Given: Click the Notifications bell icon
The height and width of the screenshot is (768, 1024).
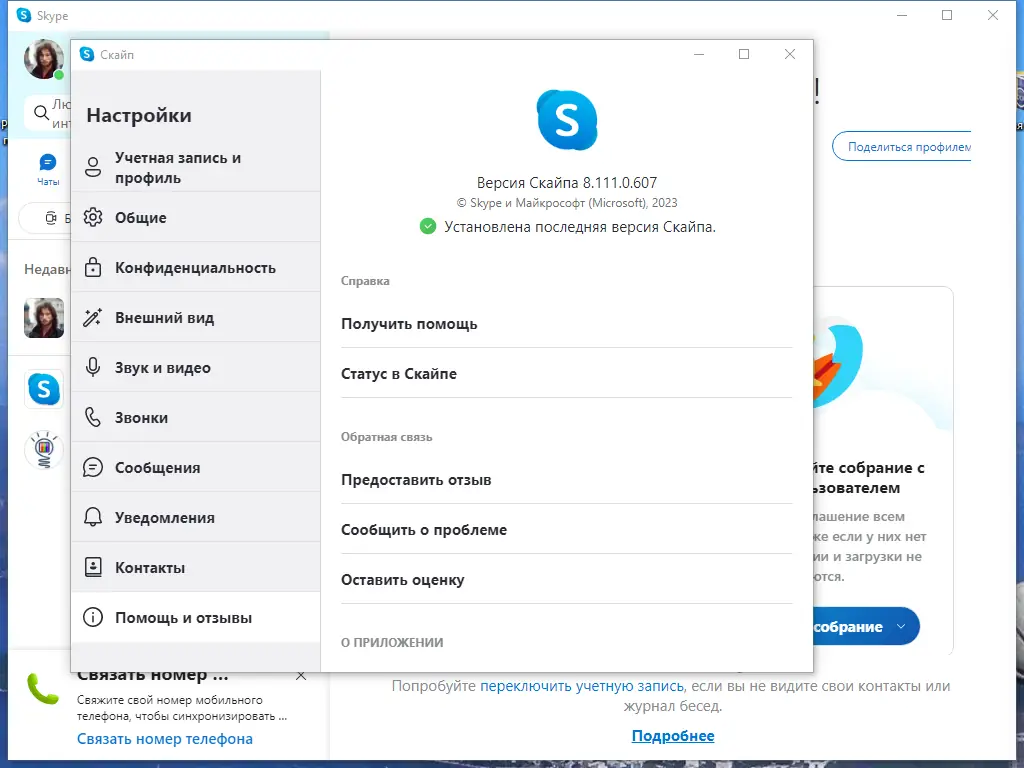Looking at the screenshot, I should (93, 517).
